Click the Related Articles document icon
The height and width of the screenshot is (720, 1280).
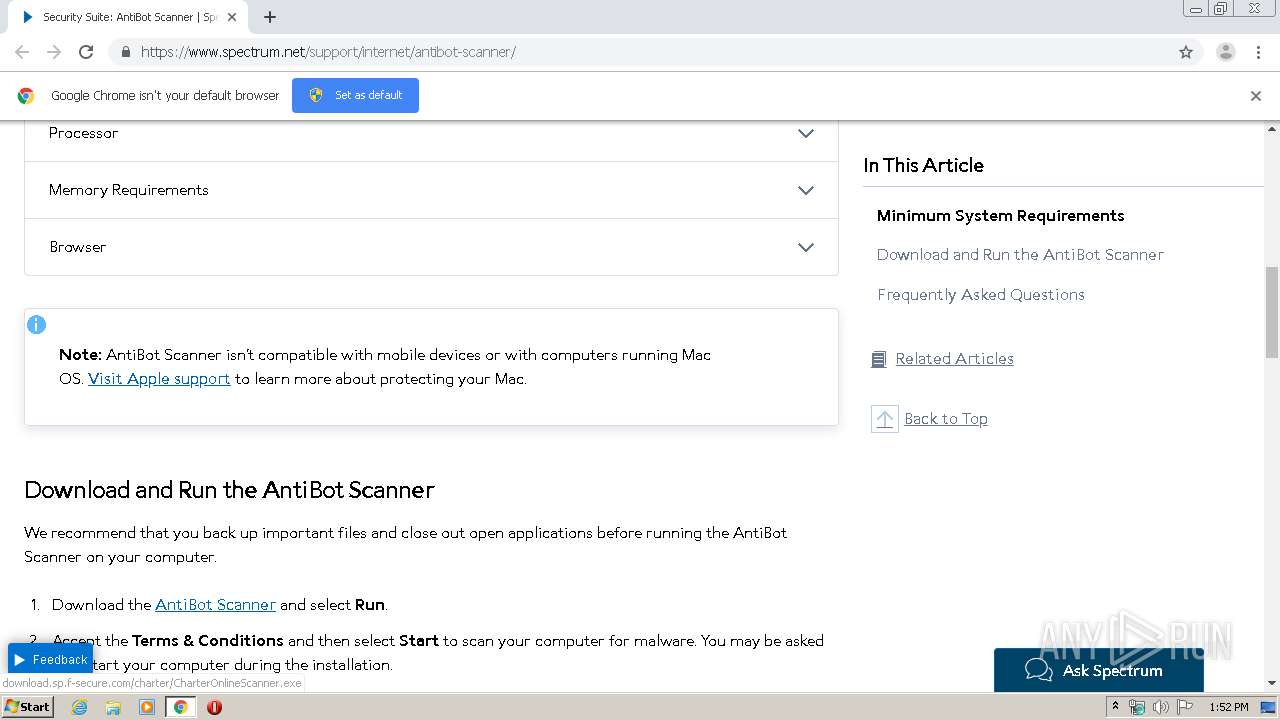878,359
